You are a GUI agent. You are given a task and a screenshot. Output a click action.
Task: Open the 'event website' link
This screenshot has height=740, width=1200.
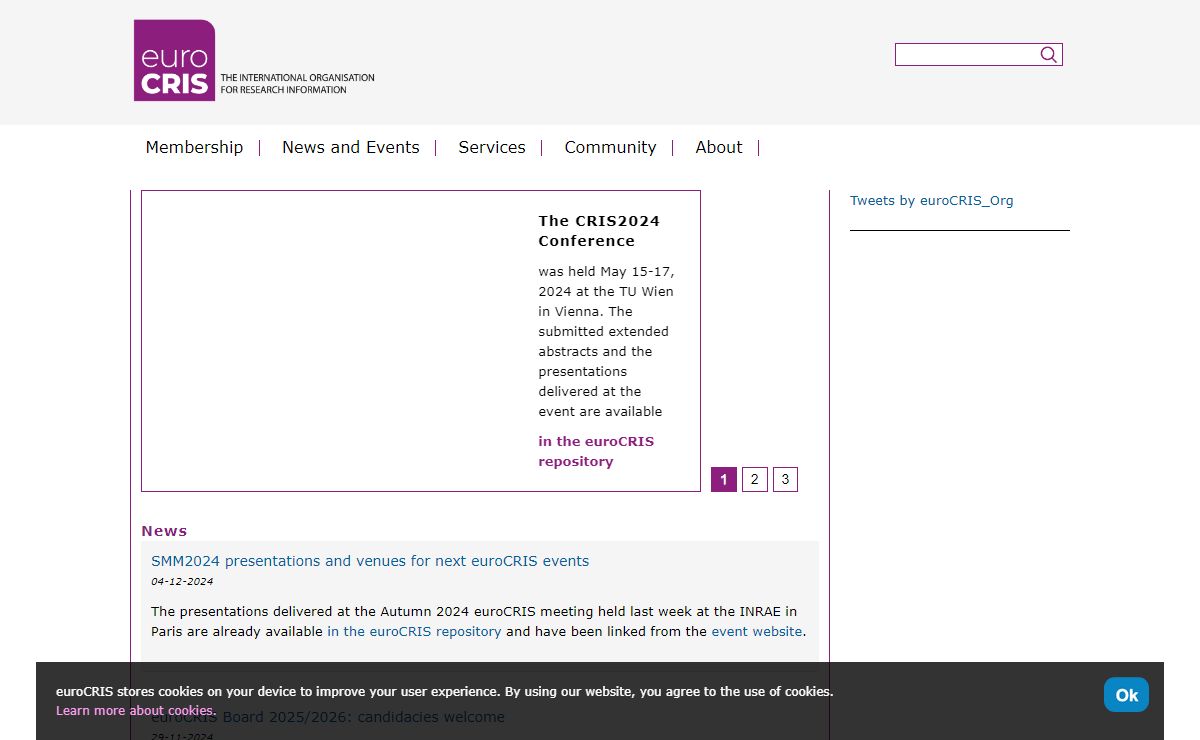[757, 631]
